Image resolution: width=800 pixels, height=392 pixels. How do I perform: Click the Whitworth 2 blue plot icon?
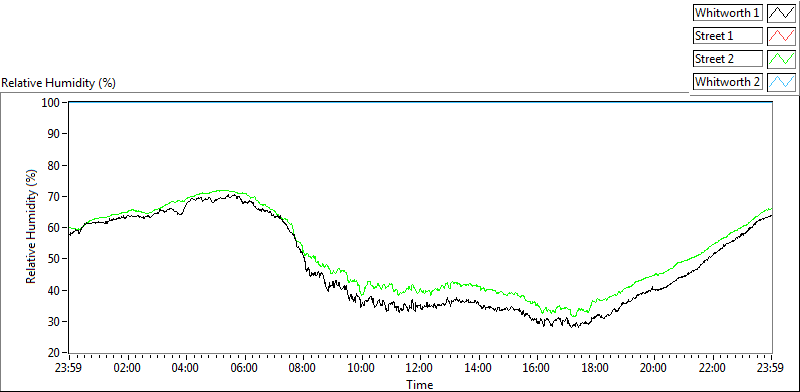tap(781, 81)
